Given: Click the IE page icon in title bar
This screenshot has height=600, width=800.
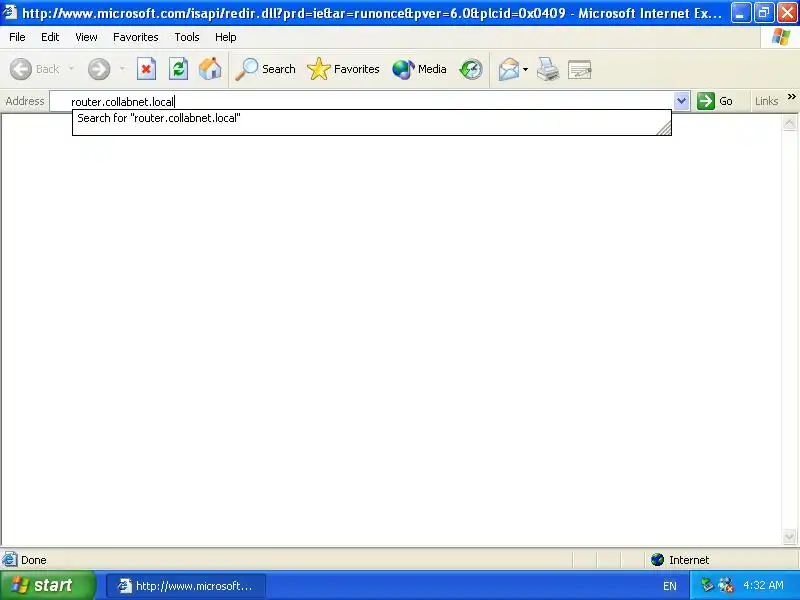Looking at the screenshot, I should tap(10, 12).
